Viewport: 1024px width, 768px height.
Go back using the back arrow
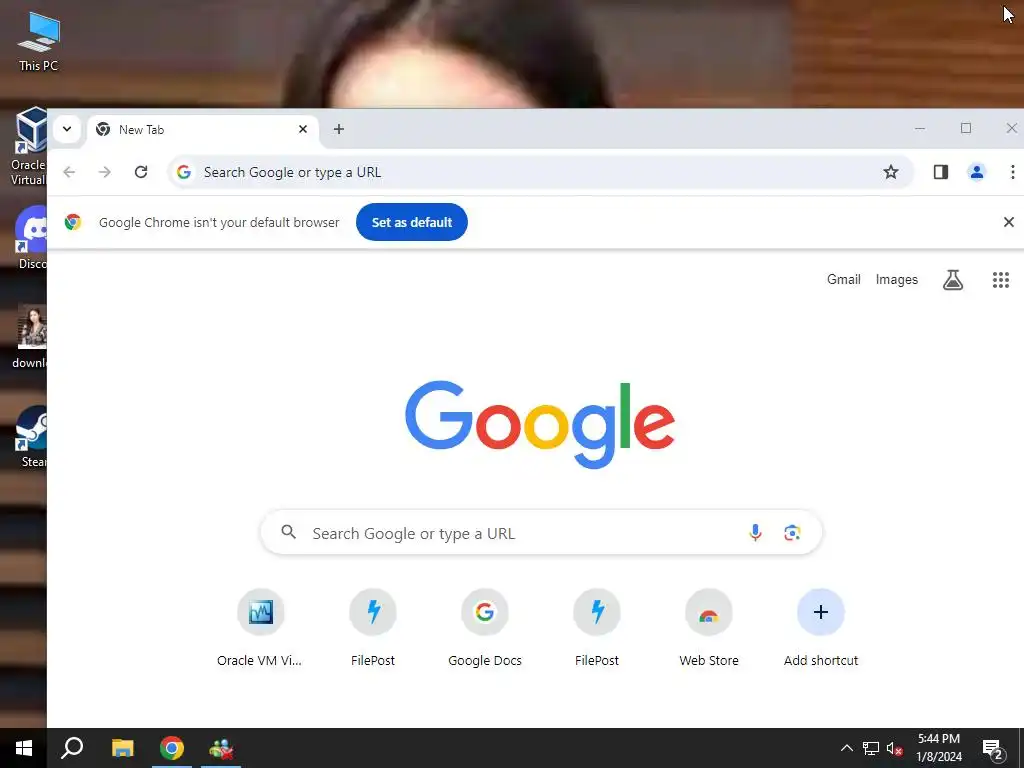pos(69,172)
